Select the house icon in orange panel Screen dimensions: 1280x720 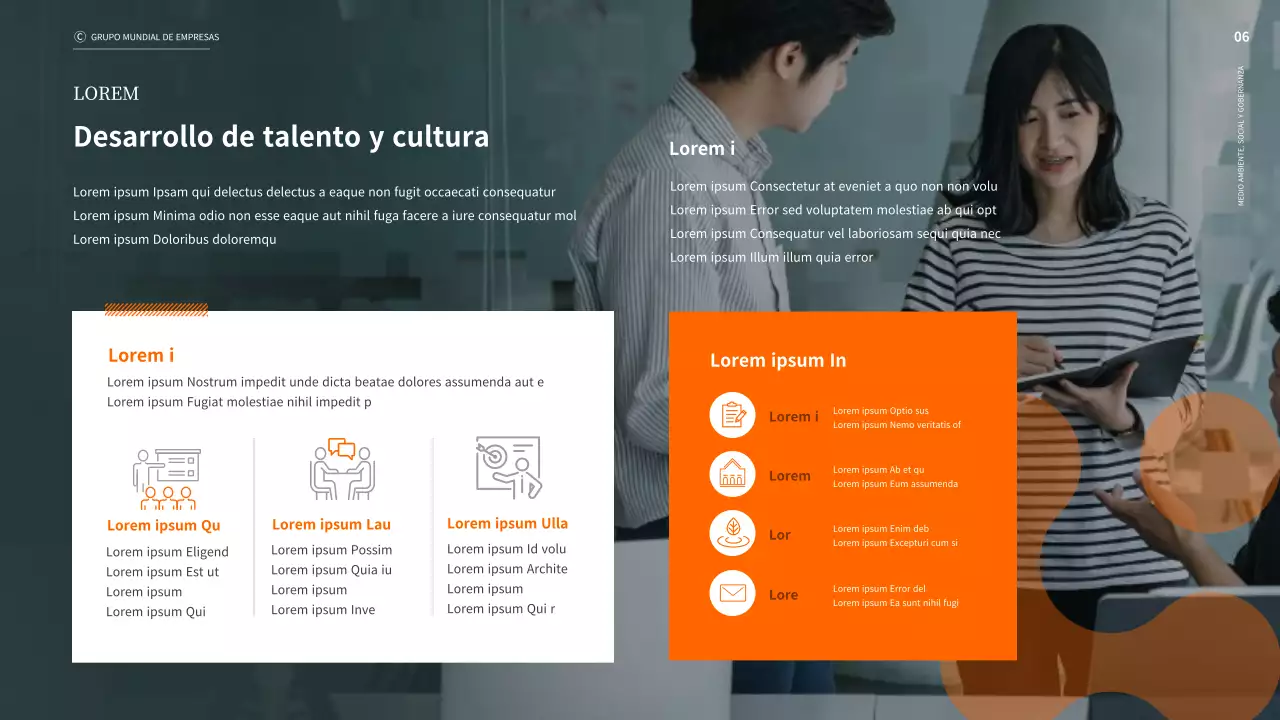coord(732,474)
